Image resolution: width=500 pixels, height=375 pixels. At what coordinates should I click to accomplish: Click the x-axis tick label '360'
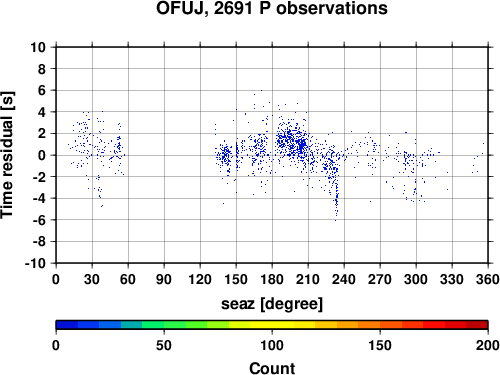coord(488,279)
